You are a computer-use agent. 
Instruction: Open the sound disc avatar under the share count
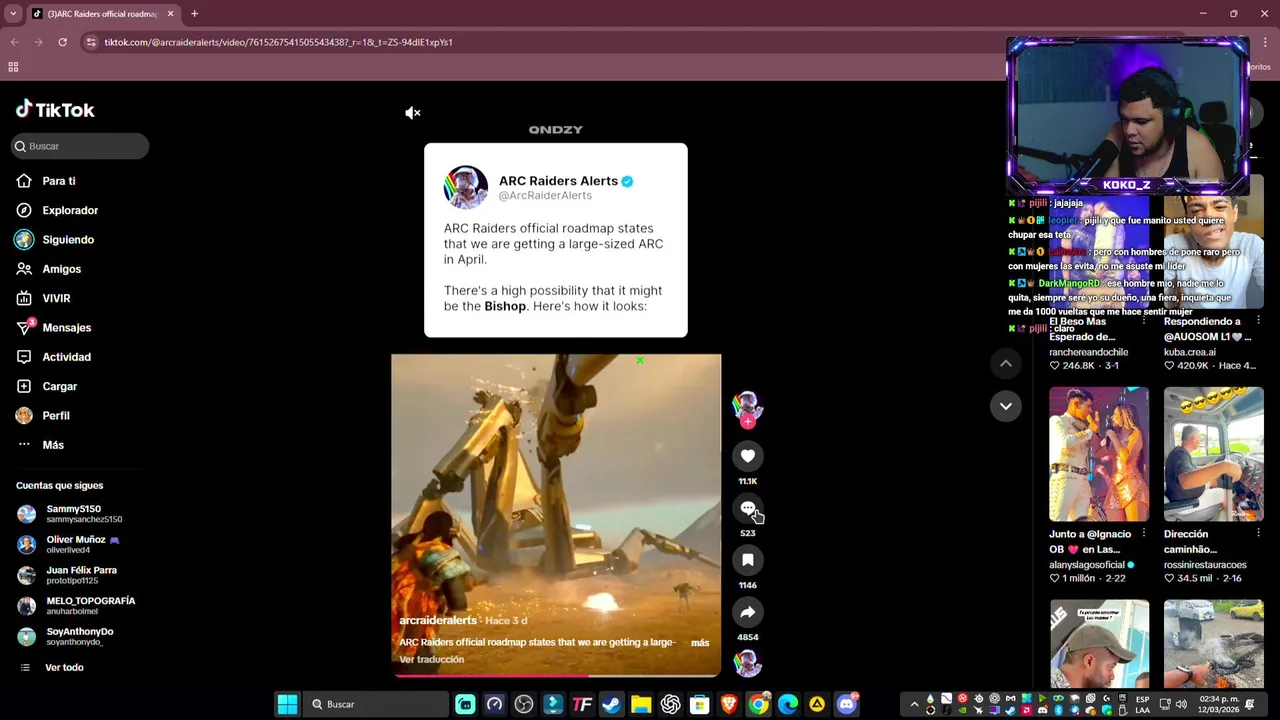pyautogui.click(x=748, y=663)
